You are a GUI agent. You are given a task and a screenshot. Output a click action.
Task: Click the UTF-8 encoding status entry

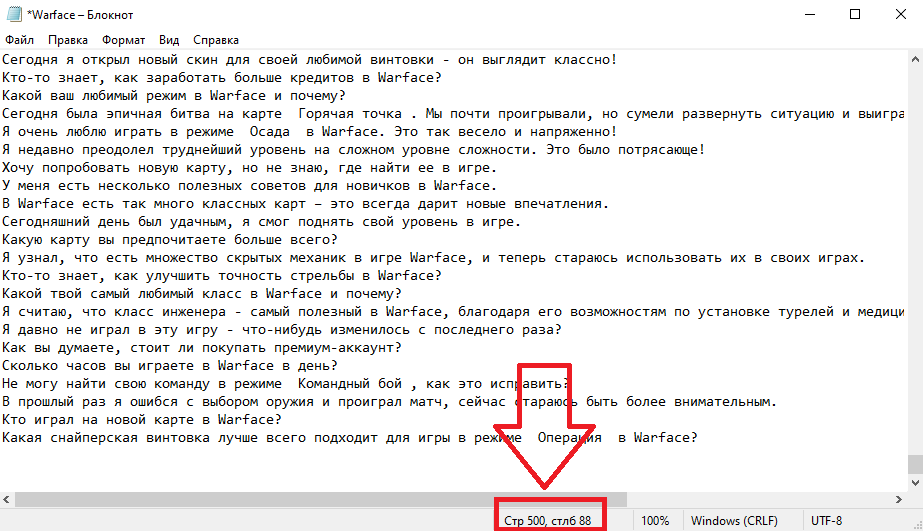pos(826,521)
